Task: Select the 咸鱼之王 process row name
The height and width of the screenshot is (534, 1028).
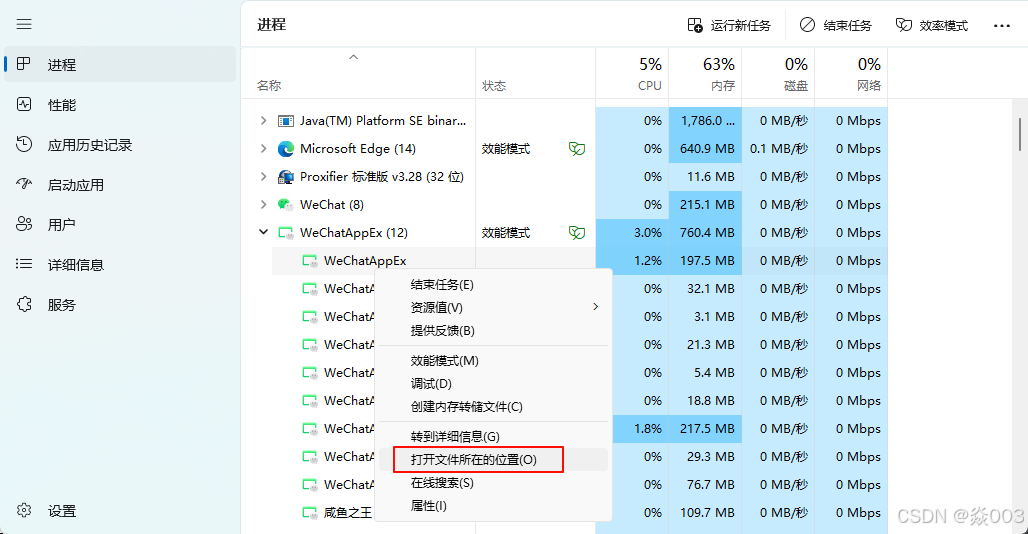Action: pos(347,512)
